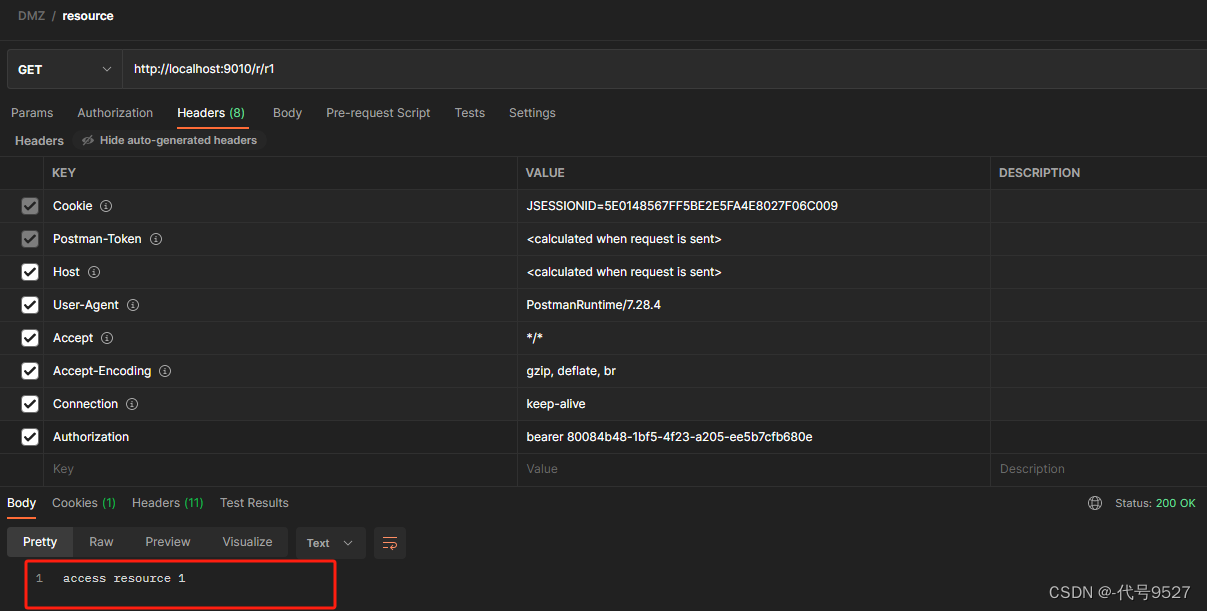Click the info icon next to Cookie

(x=106, y=206)
